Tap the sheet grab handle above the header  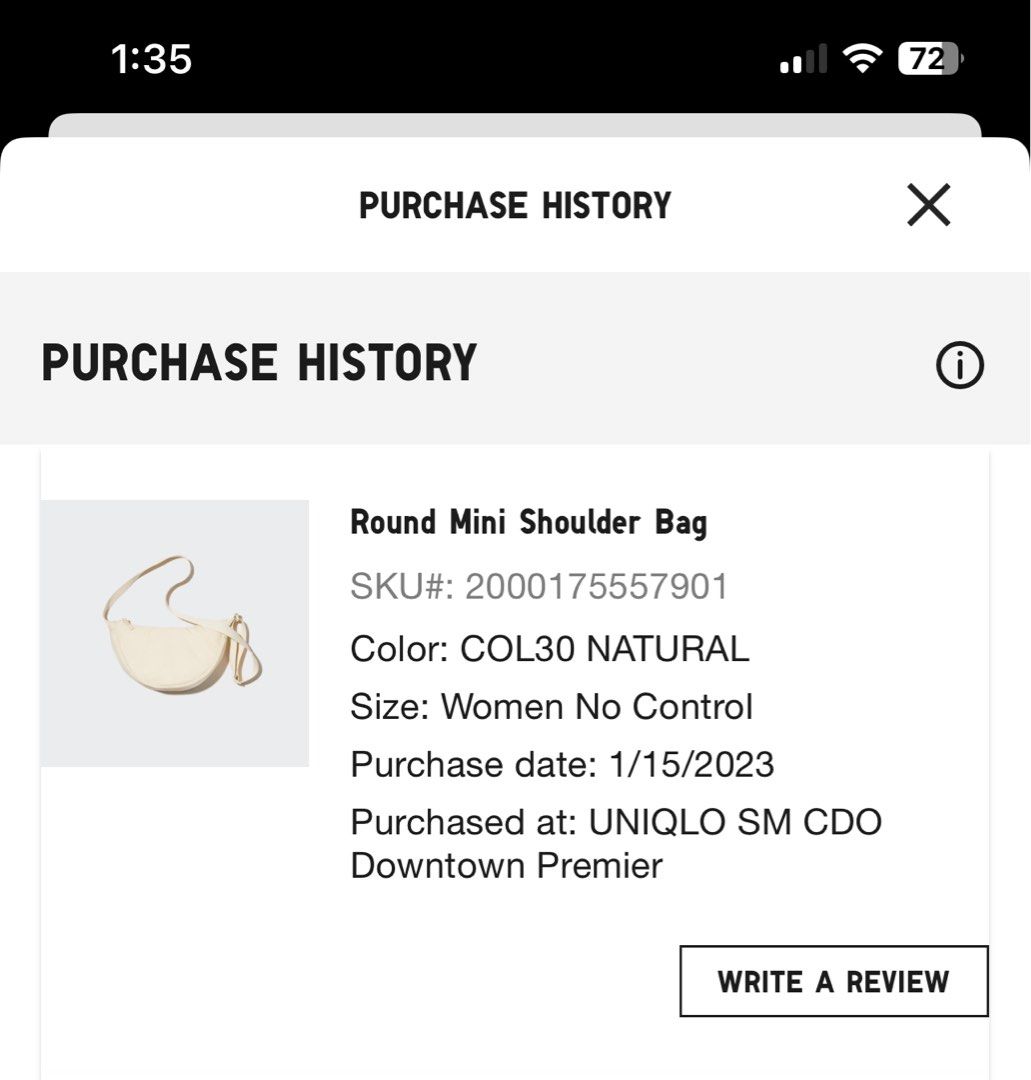[515, 128]
